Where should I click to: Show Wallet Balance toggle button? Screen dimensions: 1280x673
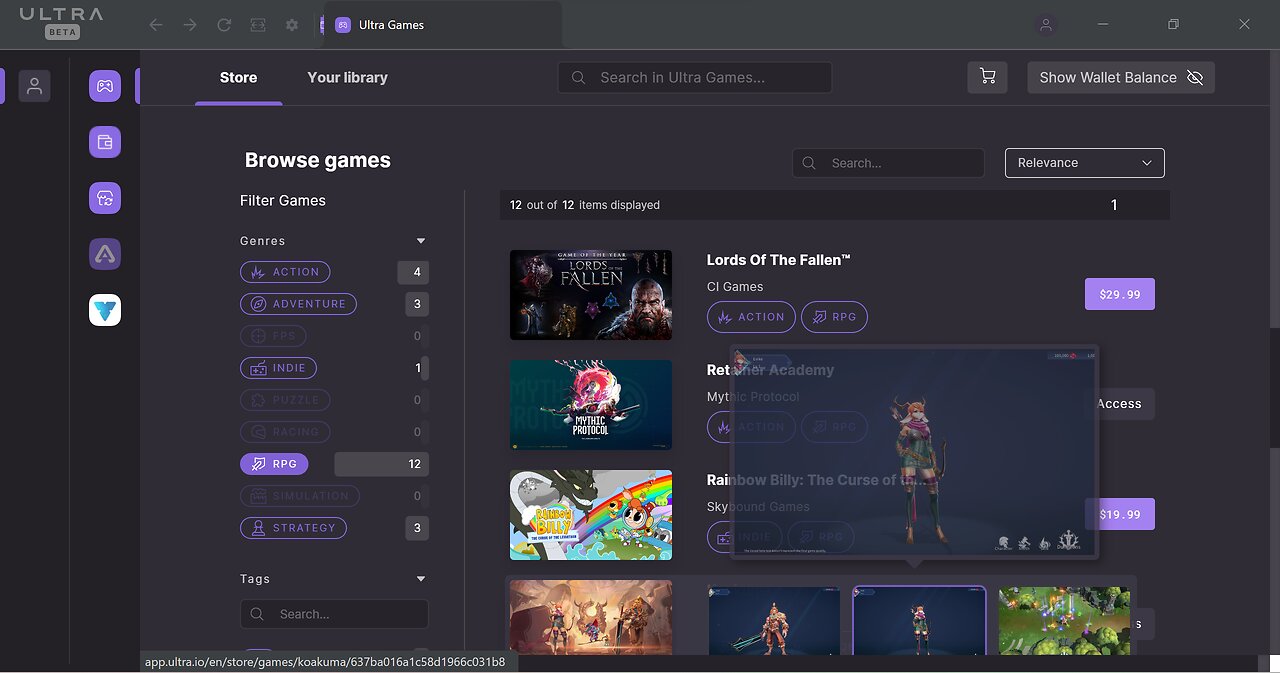click(1121, 77)
